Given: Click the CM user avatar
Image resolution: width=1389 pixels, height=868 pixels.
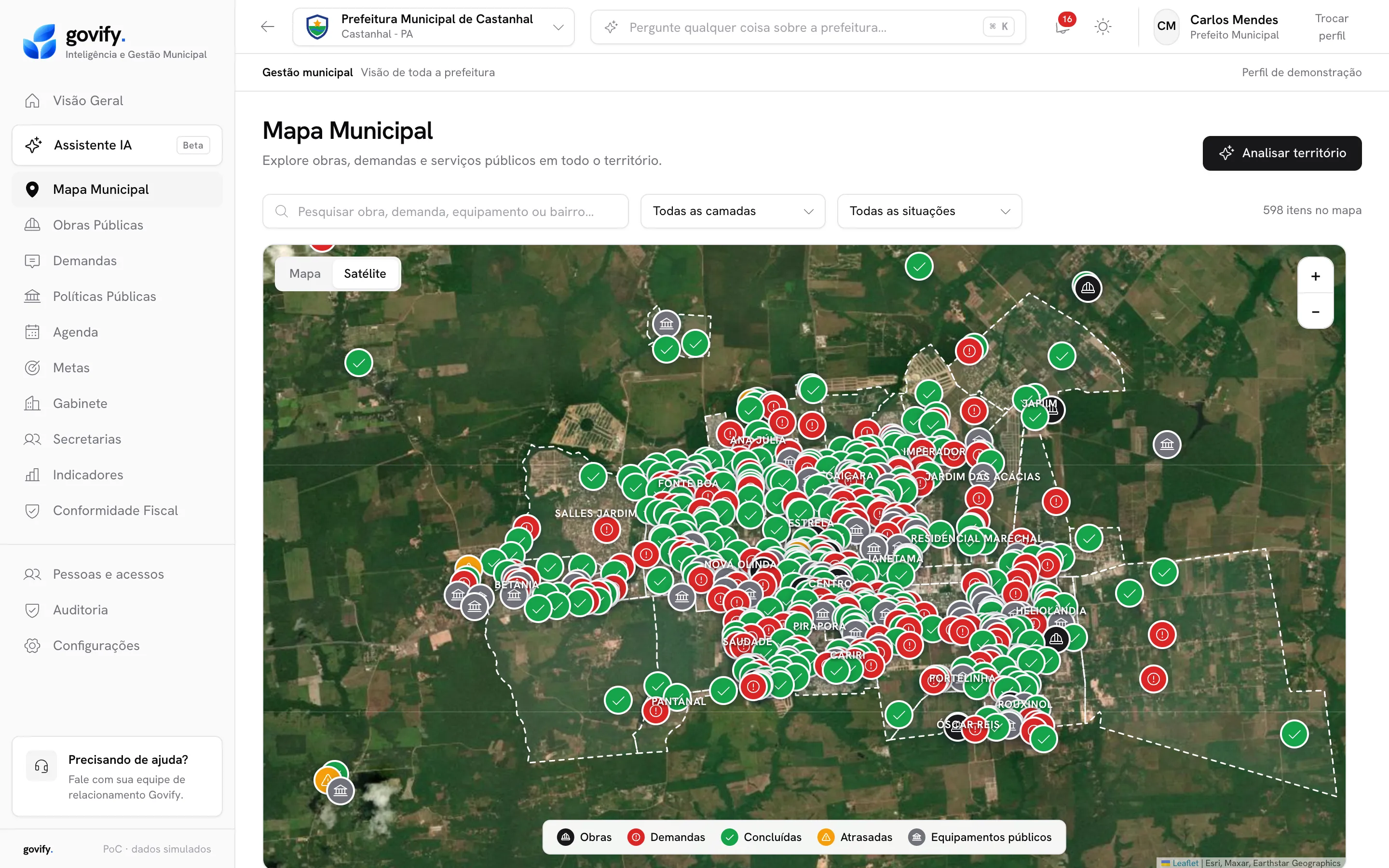Looking at the screenshot, I should tap(1166, 27).
